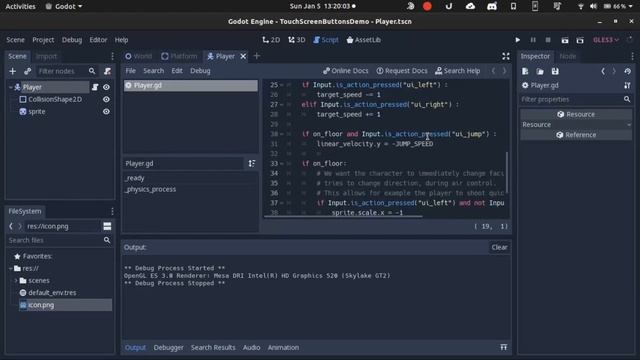Viewport: 640px width, 360px height.
Task: Switch to the Node tab
Action: pyautogui.click(x=568, y=56)
